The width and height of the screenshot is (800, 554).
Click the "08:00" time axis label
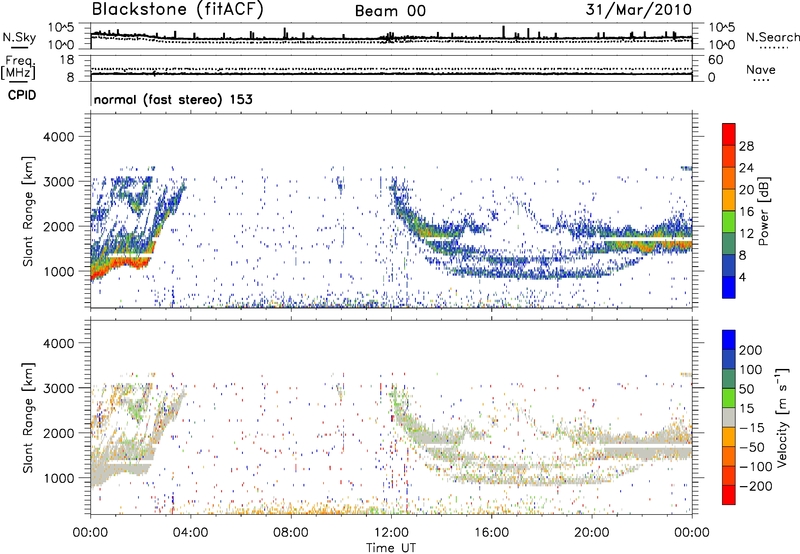click(x=291, y=533)
